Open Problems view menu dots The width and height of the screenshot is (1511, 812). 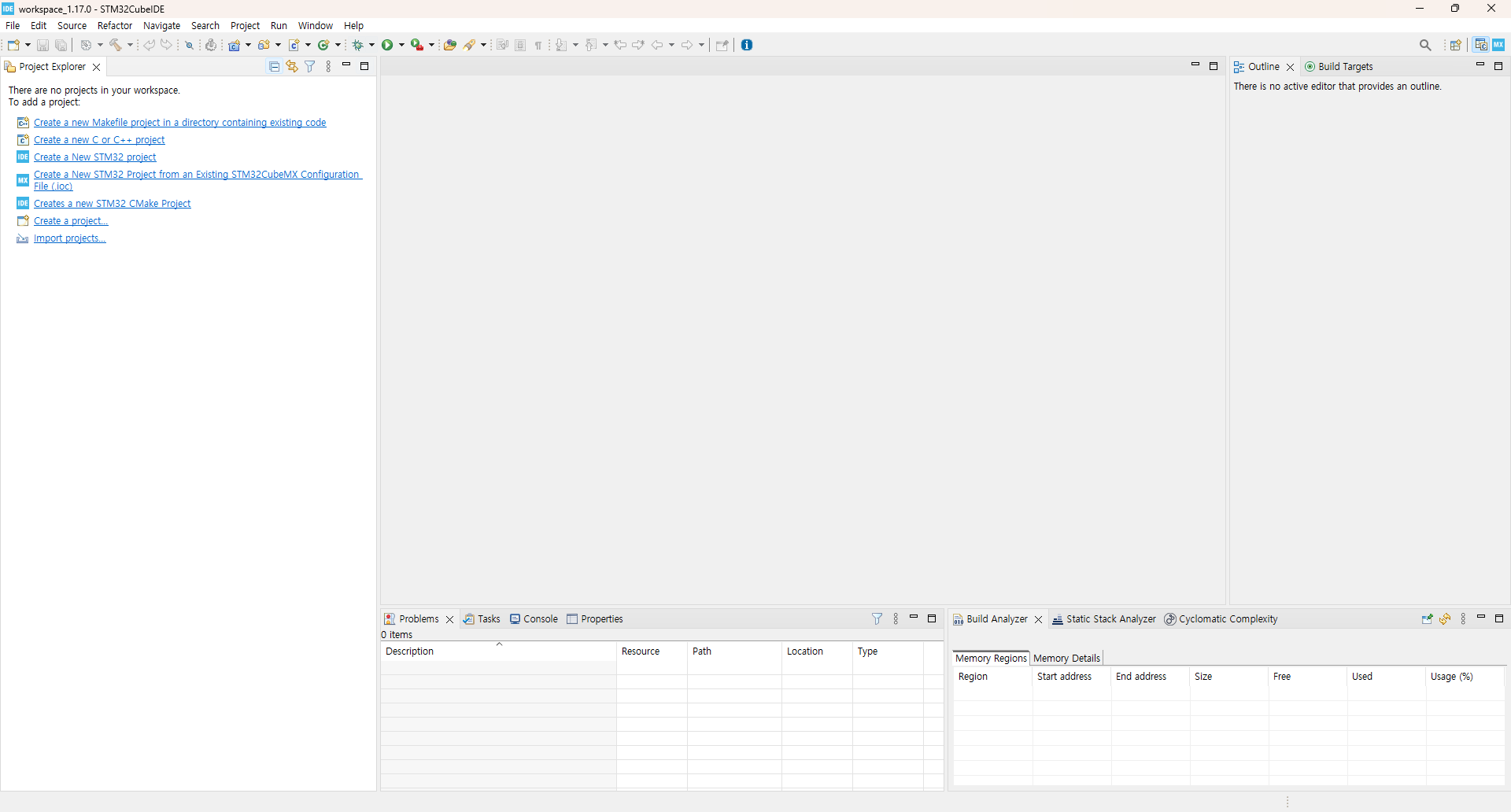pos(896,619)
